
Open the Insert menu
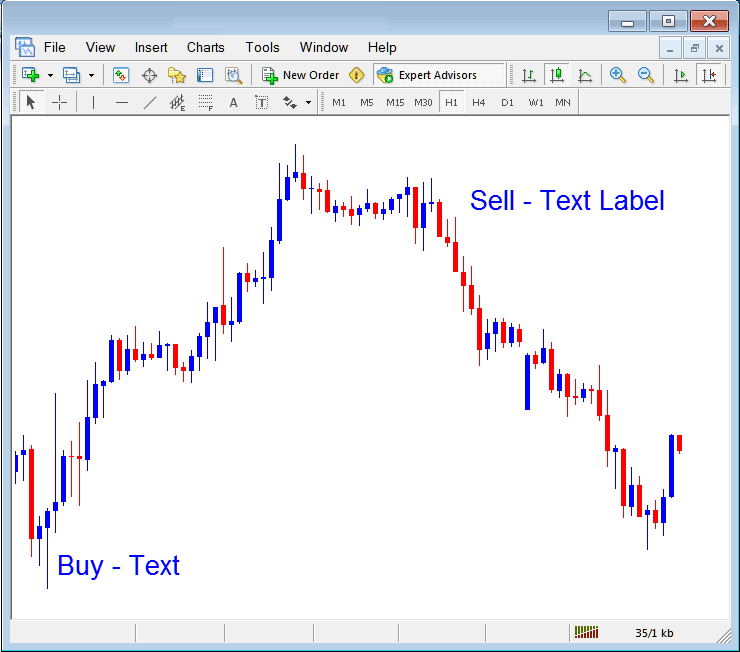(x=151, y=47)
